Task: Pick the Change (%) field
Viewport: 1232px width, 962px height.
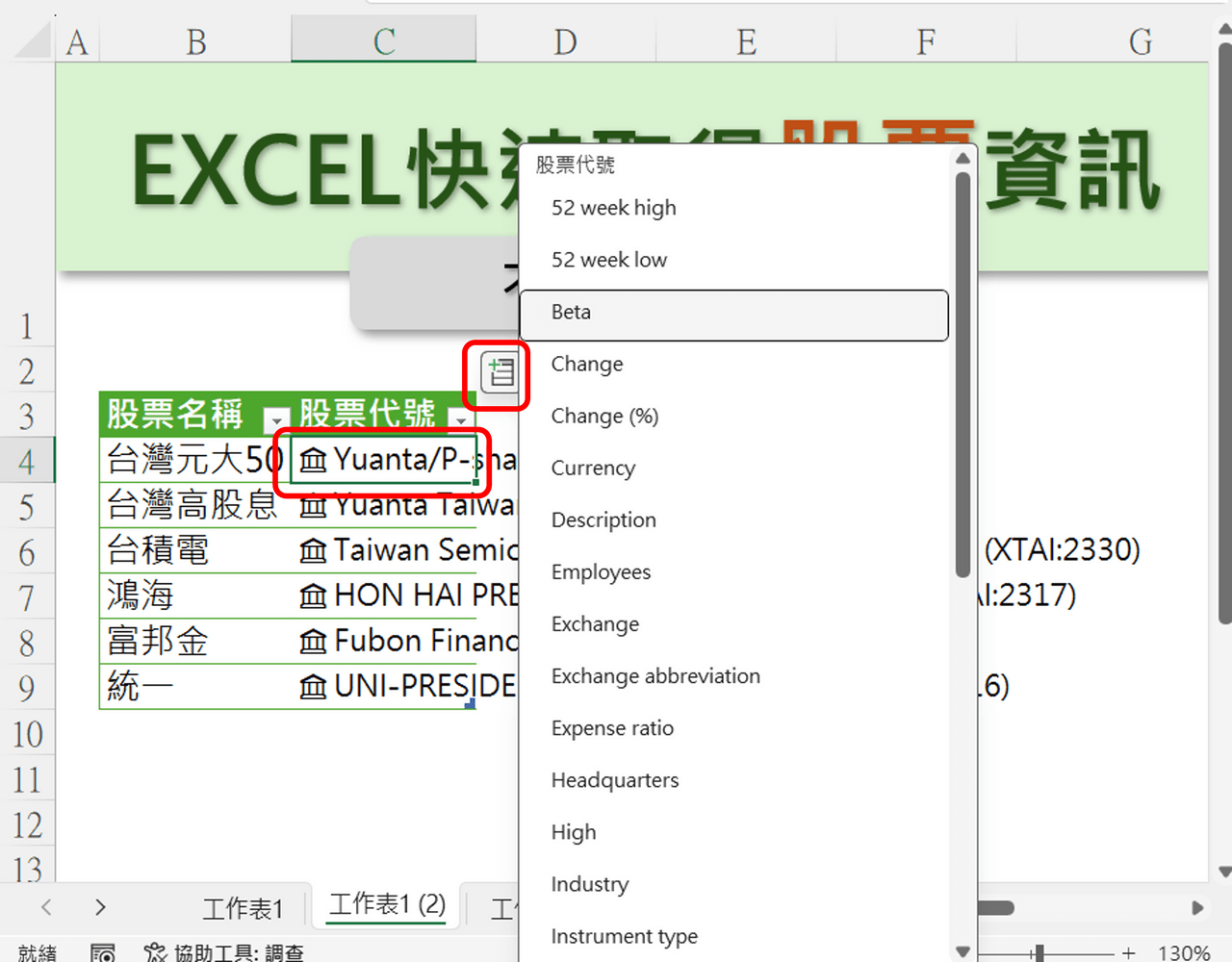Action: pos(734,416)
